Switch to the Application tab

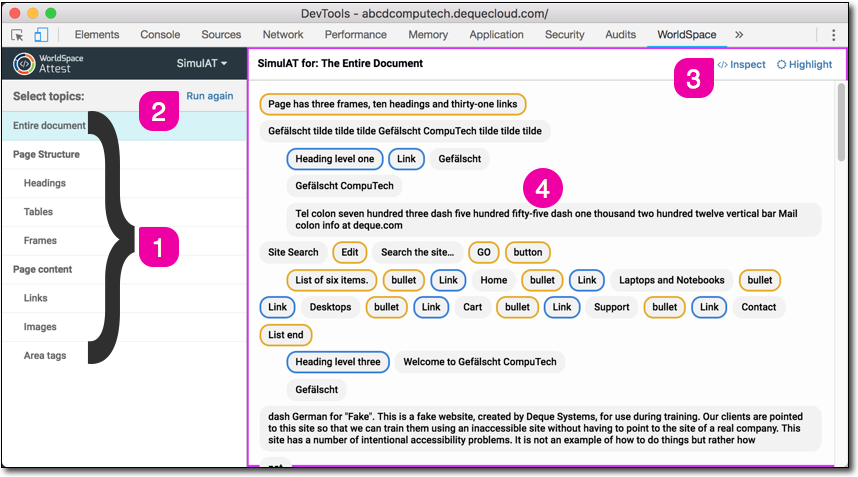pos(496,34)
